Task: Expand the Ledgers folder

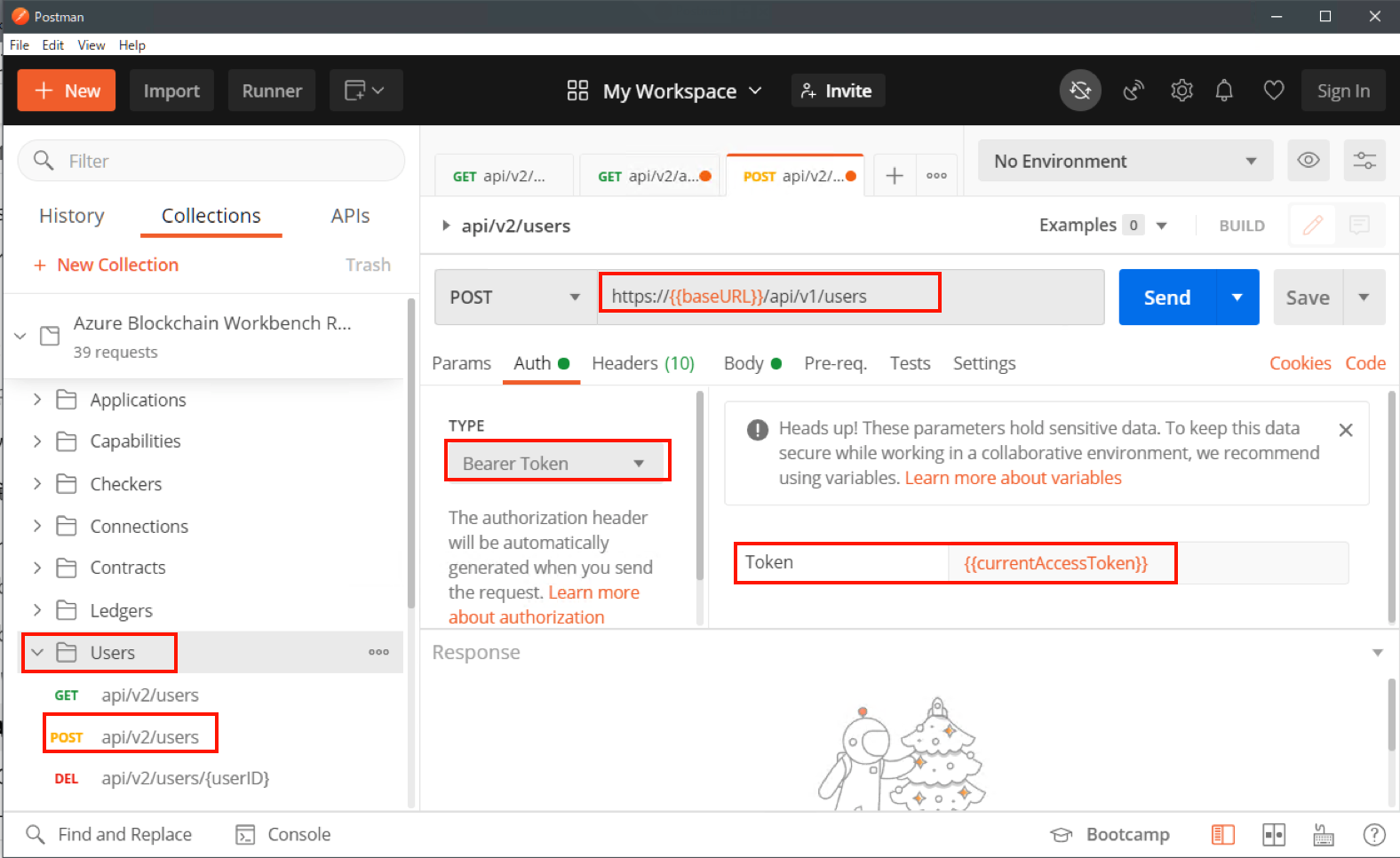Action: coord(37,610)
